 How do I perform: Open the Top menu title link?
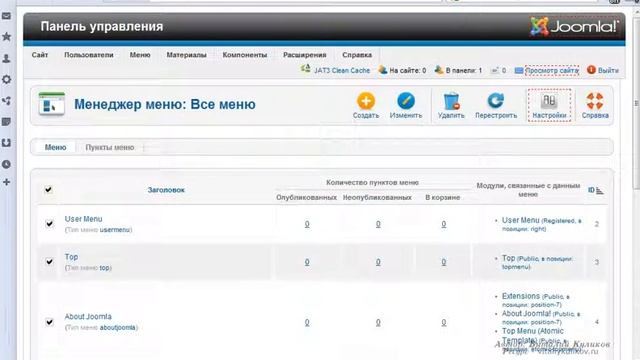(71, 257)
